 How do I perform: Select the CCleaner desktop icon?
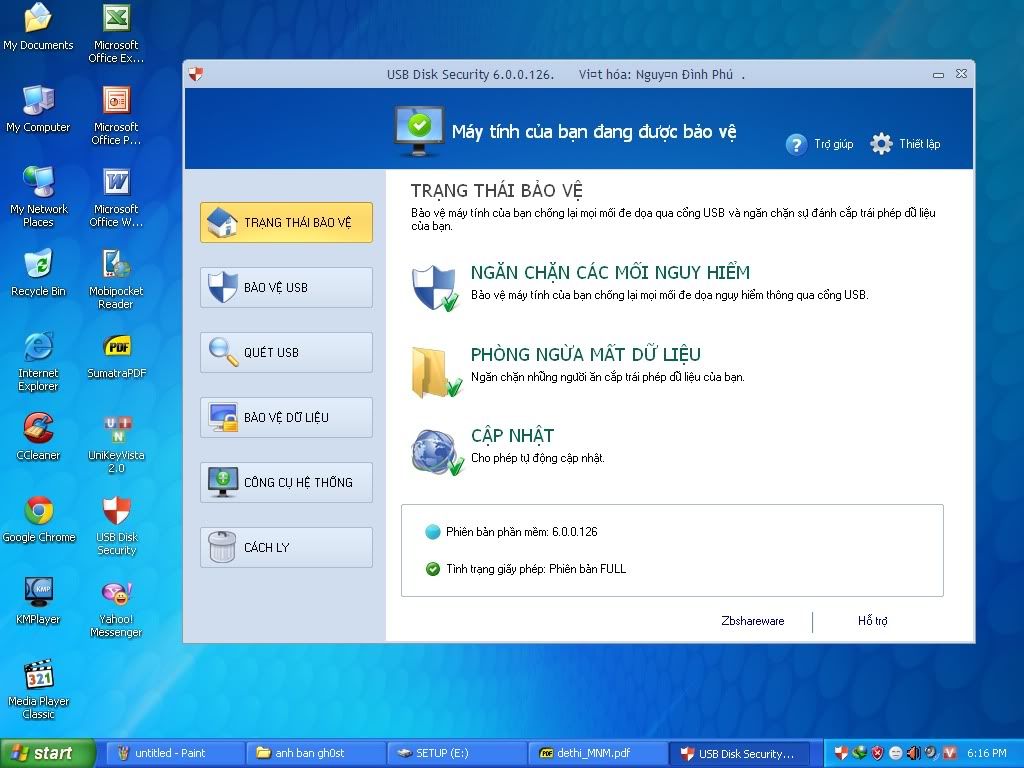coord(38,436)
